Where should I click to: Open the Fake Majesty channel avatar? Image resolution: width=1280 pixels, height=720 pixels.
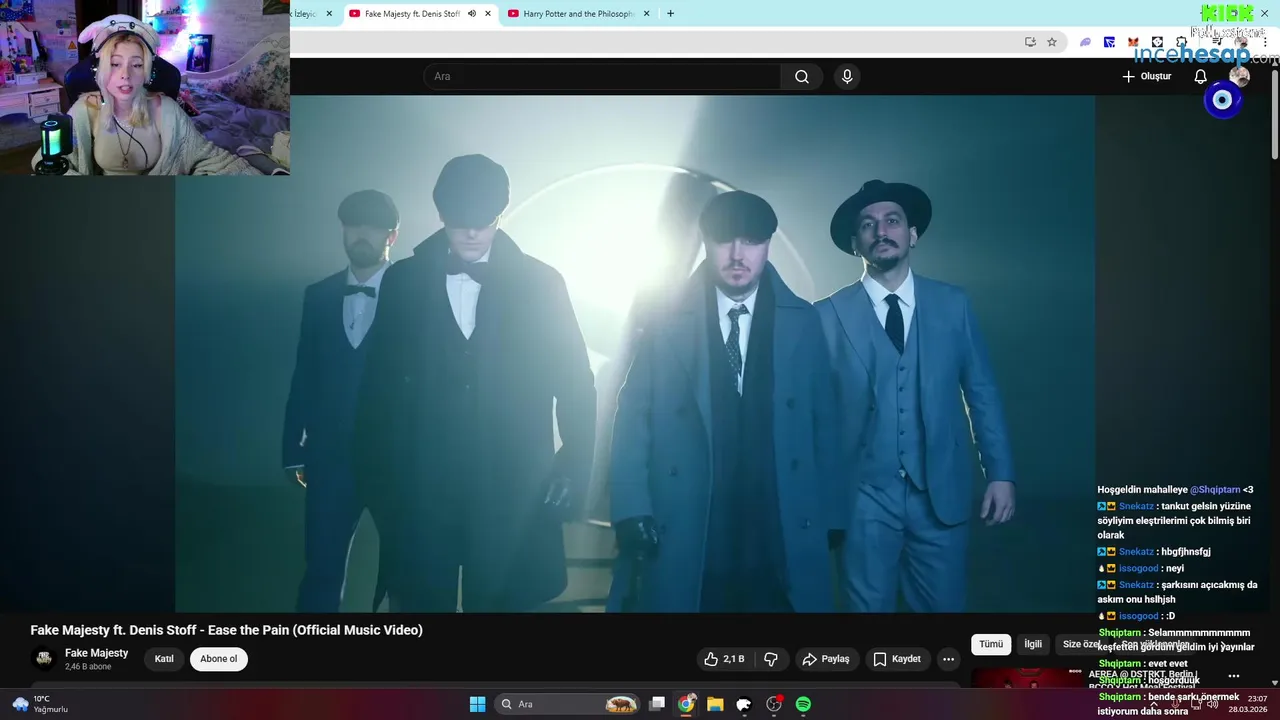[x=43, y=658]
